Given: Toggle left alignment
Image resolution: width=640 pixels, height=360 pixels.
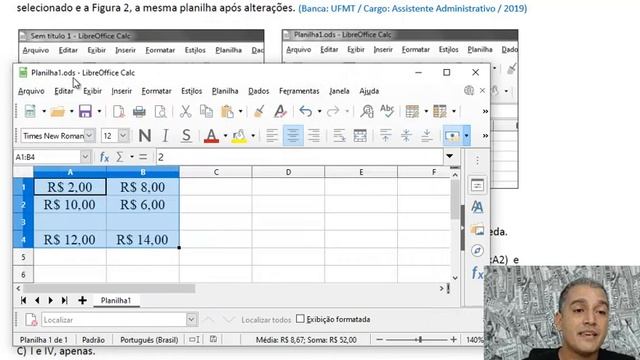Looking at the screenshot, I should tap(272, 136).
